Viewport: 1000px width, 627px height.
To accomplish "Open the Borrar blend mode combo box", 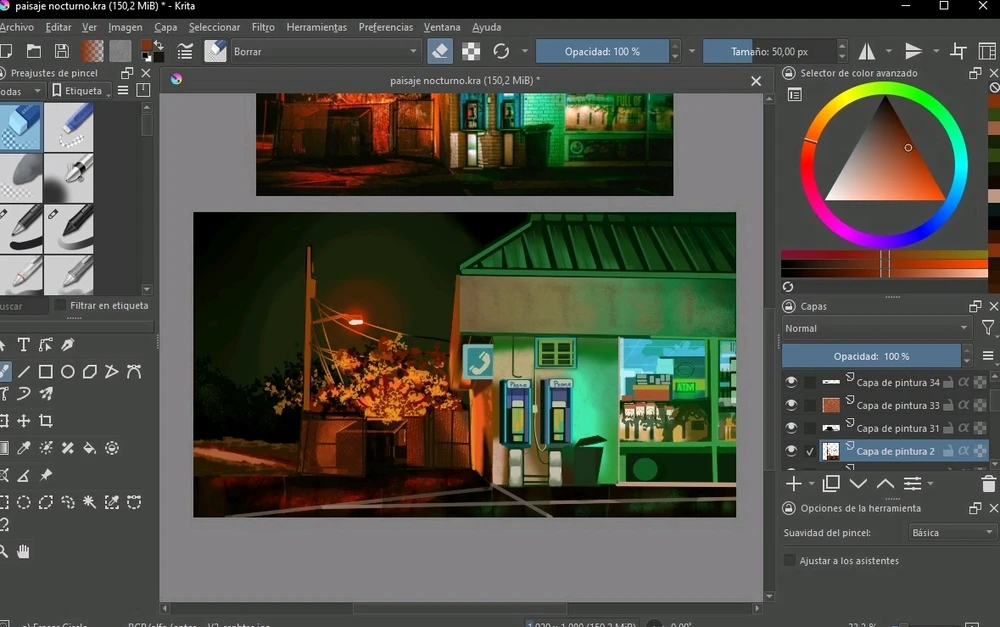I will 325,51.
